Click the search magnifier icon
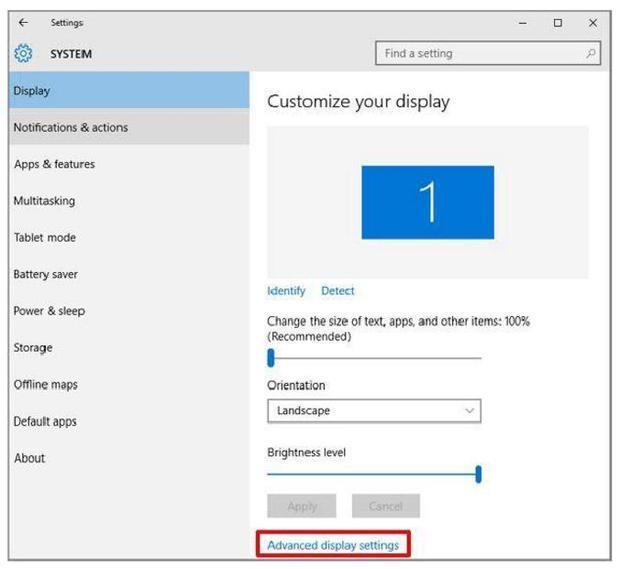620x569 pixels. pos(591,54)
